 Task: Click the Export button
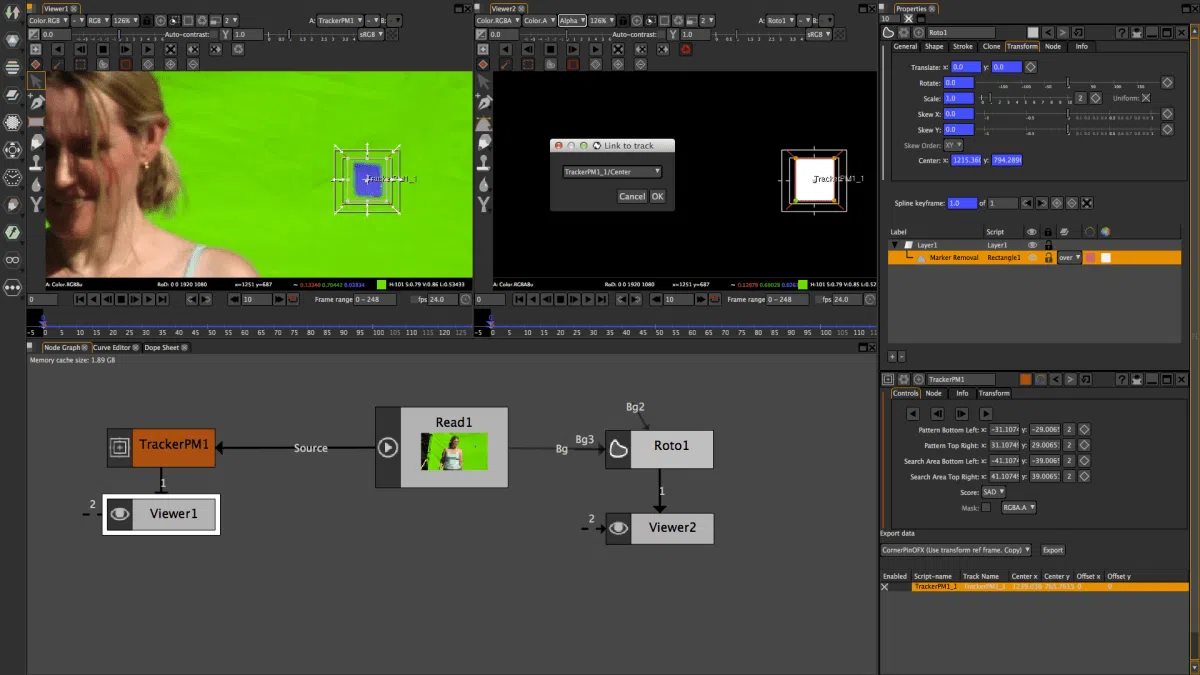pyautogui.click(x=1052, y=550)
